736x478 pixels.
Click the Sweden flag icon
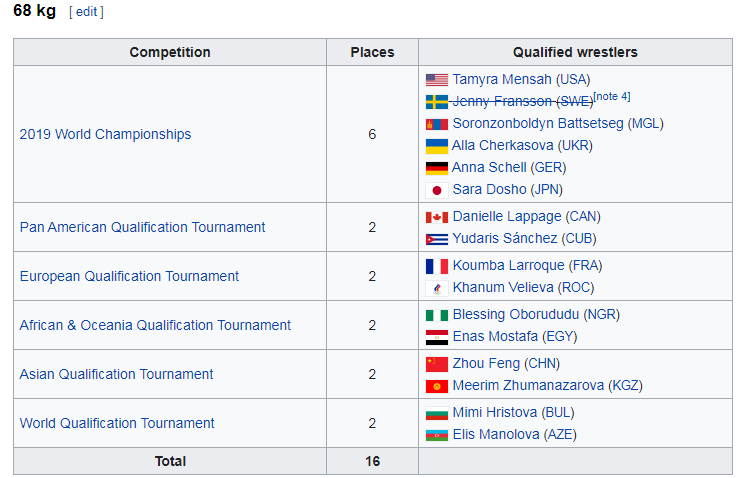pos(437,102)
